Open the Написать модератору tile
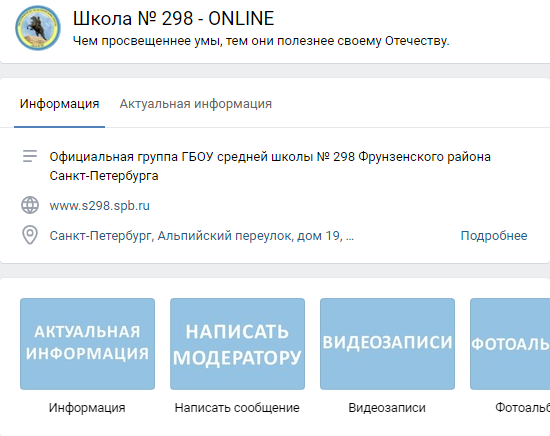The width and height of the screenshot is (550, 436). (237, 344)
